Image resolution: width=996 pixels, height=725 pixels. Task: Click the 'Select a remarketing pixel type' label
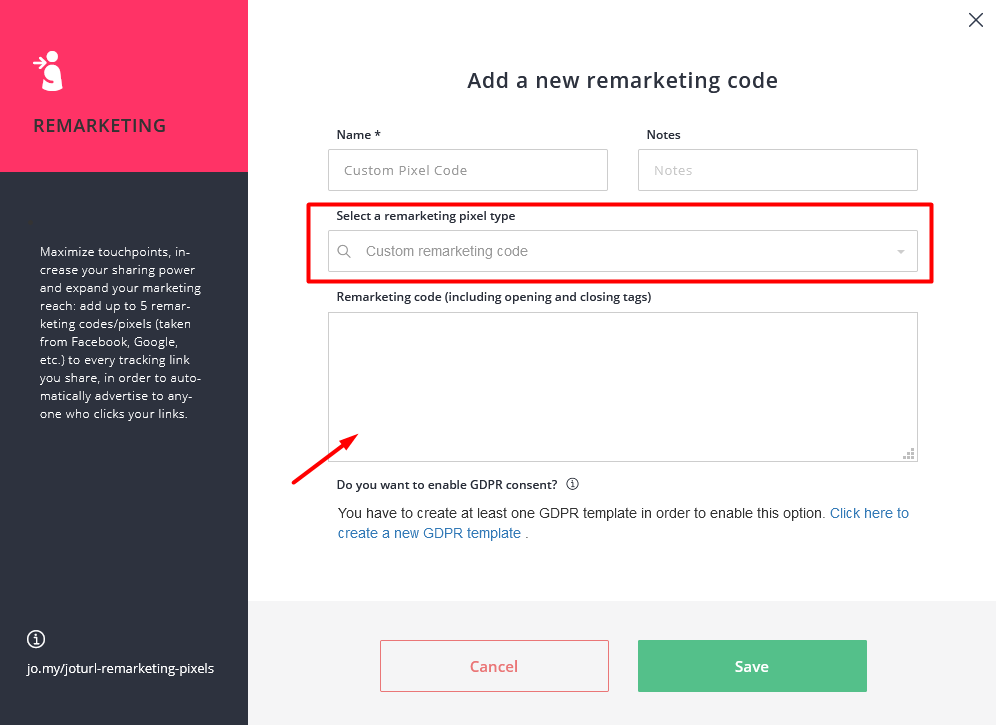tap(426, 216)
